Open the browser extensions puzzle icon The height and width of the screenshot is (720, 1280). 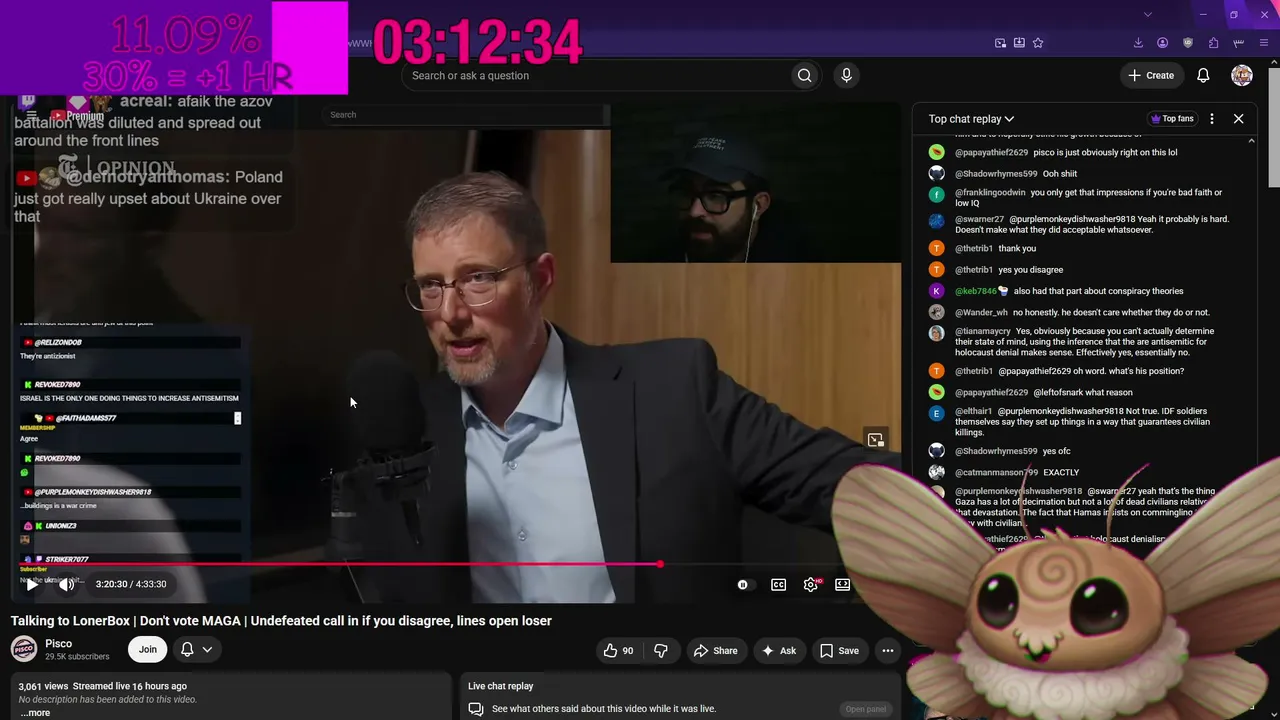[1213, 43]
